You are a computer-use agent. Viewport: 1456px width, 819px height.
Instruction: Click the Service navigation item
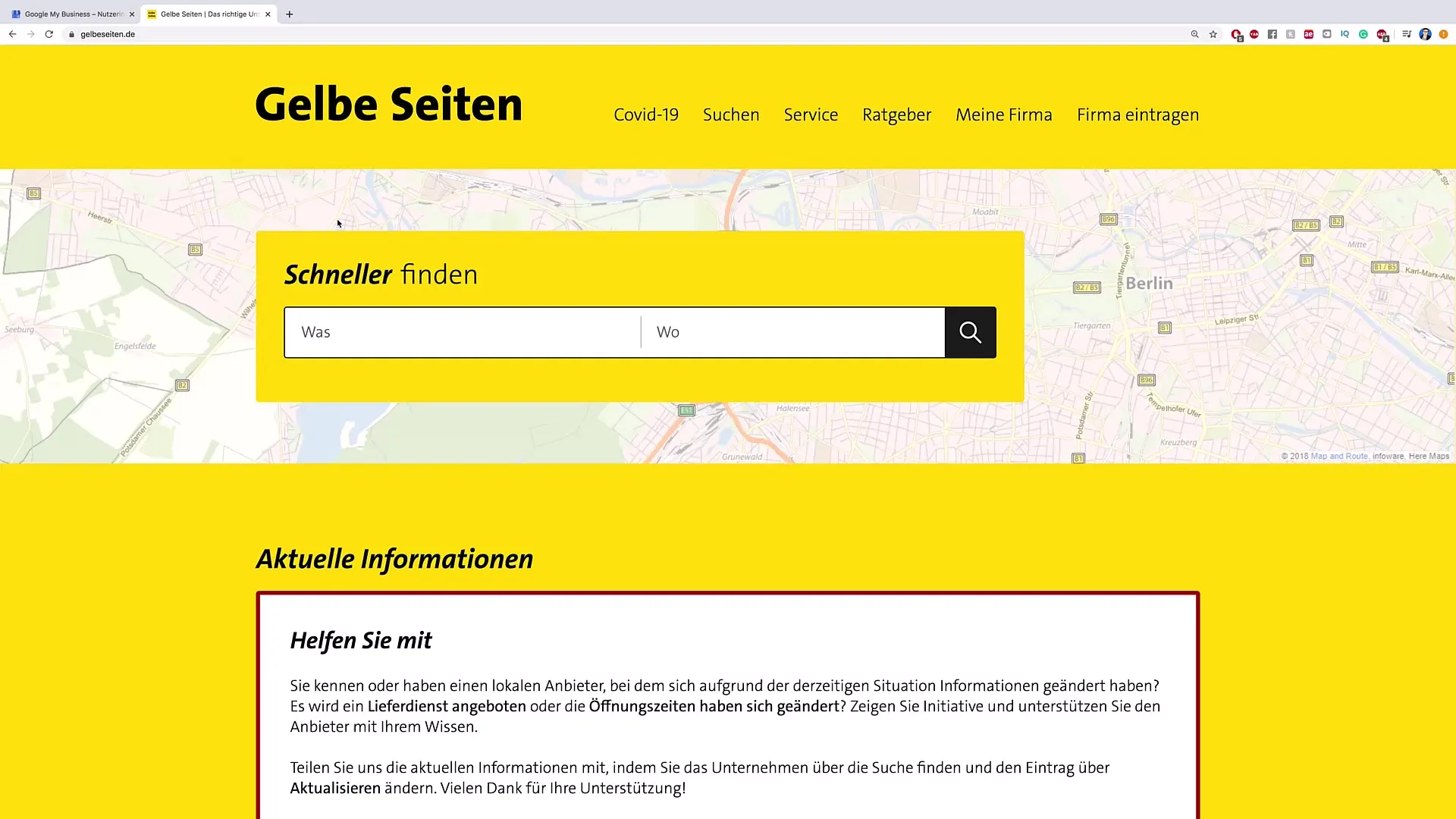click(812, 115)
